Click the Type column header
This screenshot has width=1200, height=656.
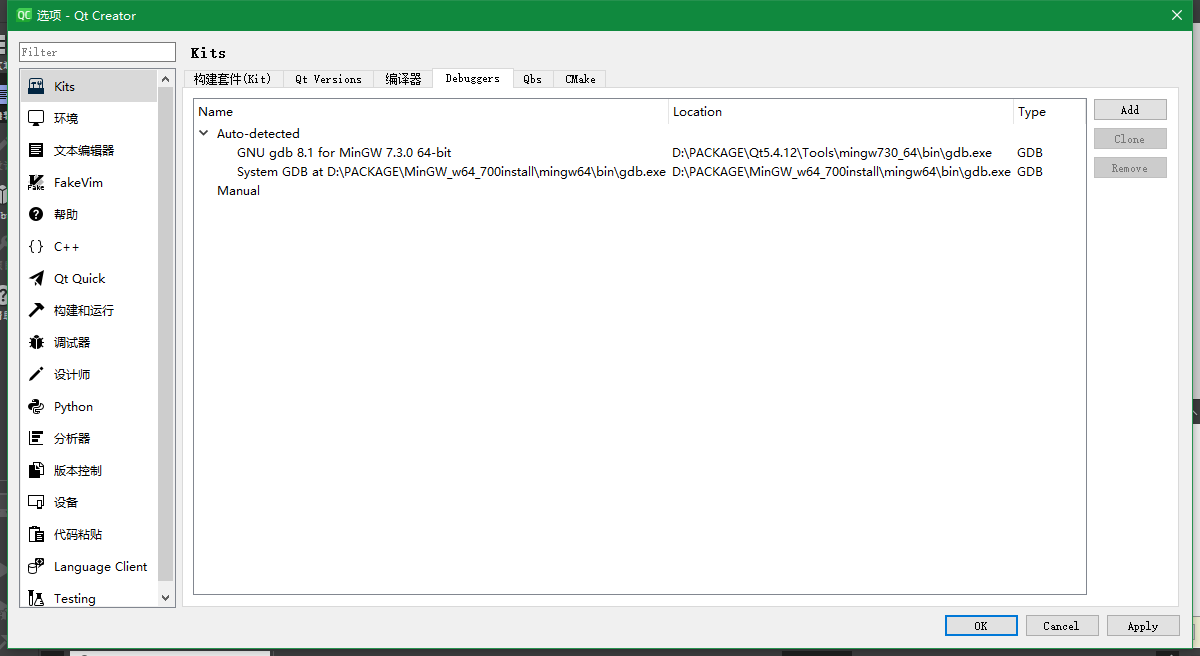point(1049,112)
